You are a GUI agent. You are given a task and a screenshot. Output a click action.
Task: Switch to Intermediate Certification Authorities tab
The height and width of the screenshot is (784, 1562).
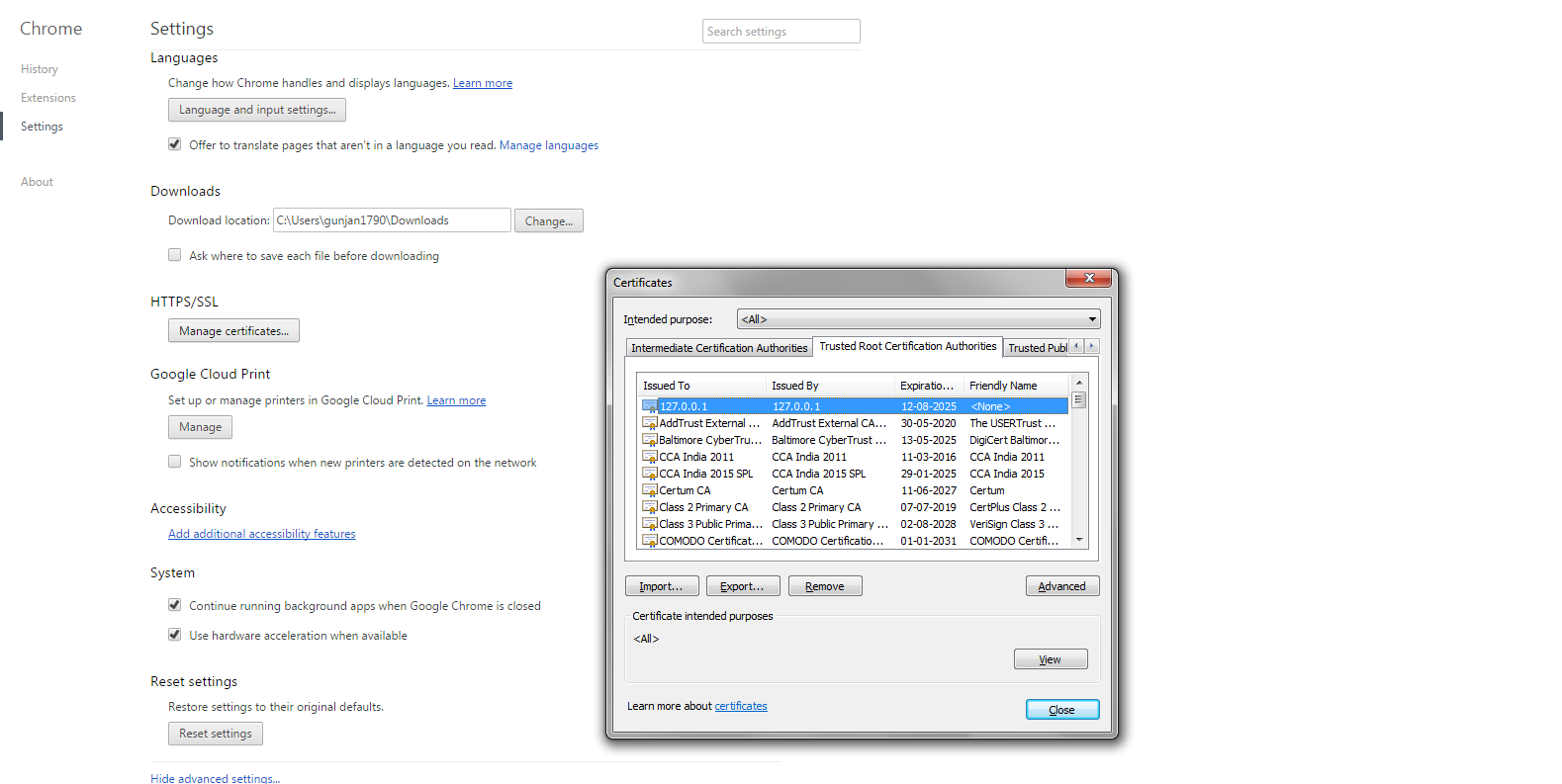pyautogui.click(x=719, y=348)
